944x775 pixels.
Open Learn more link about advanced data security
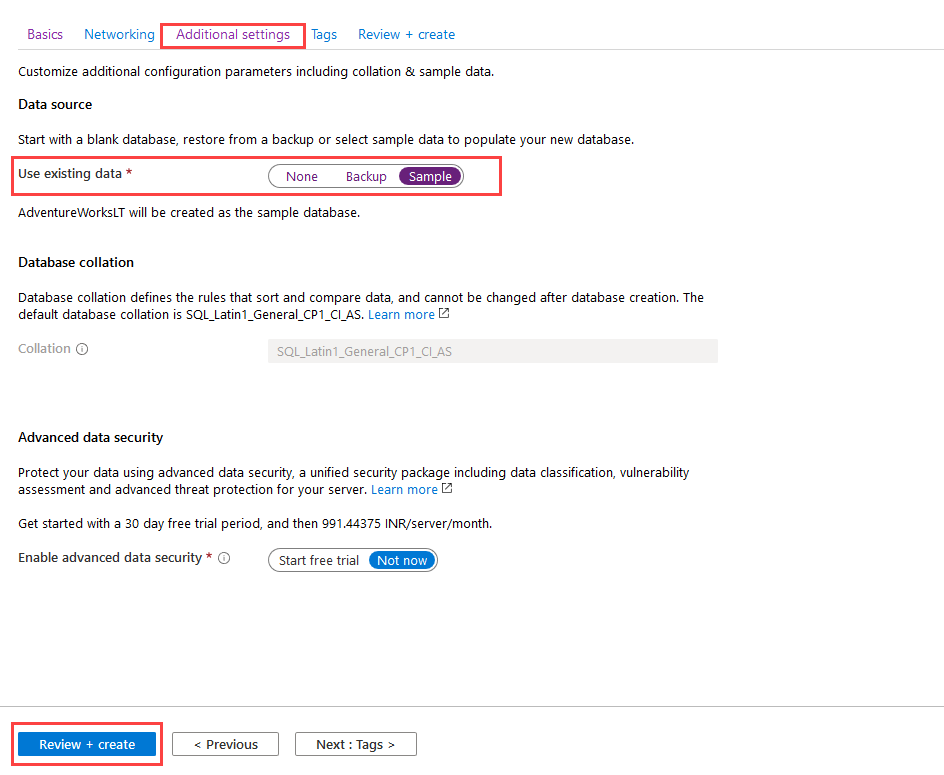404,490
